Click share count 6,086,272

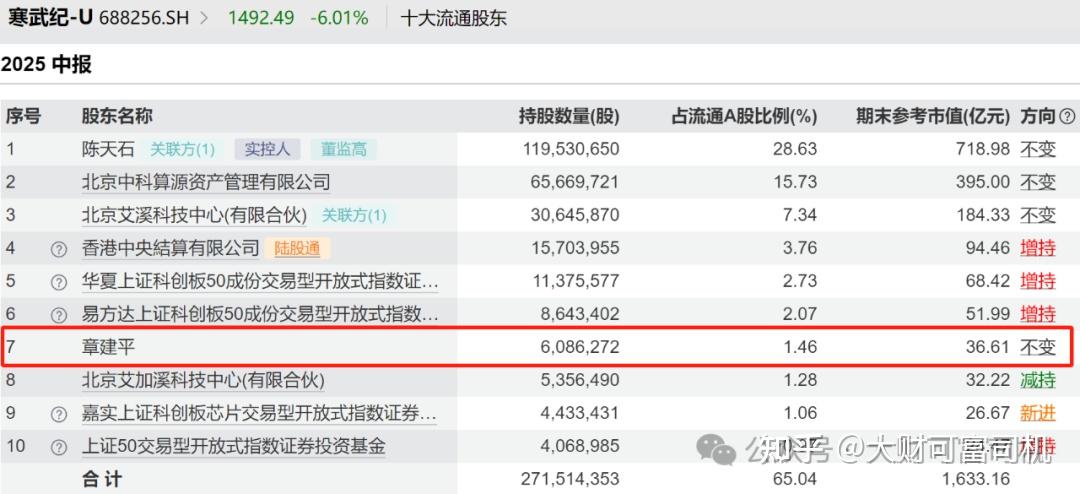point(580,347)
